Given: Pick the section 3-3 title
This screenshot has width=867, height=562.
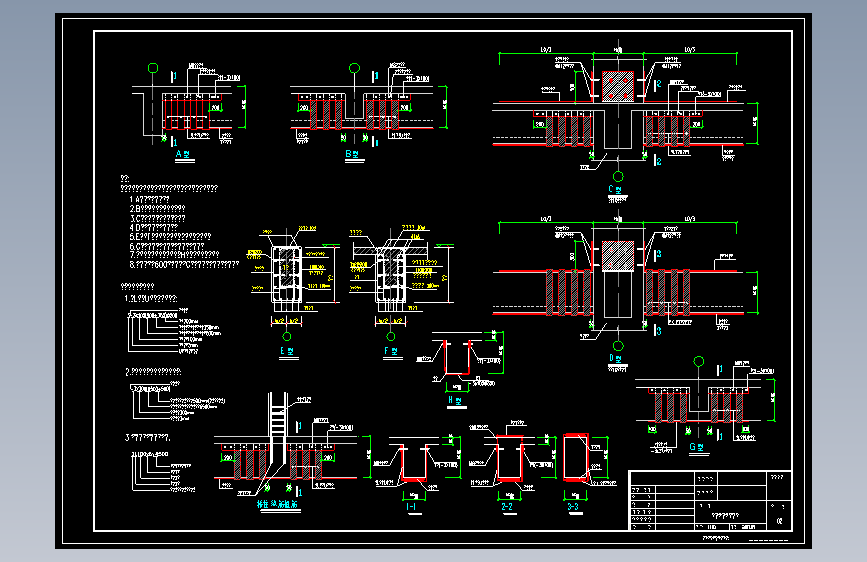Looking at the screenshot, I should (x=573, y=507).
